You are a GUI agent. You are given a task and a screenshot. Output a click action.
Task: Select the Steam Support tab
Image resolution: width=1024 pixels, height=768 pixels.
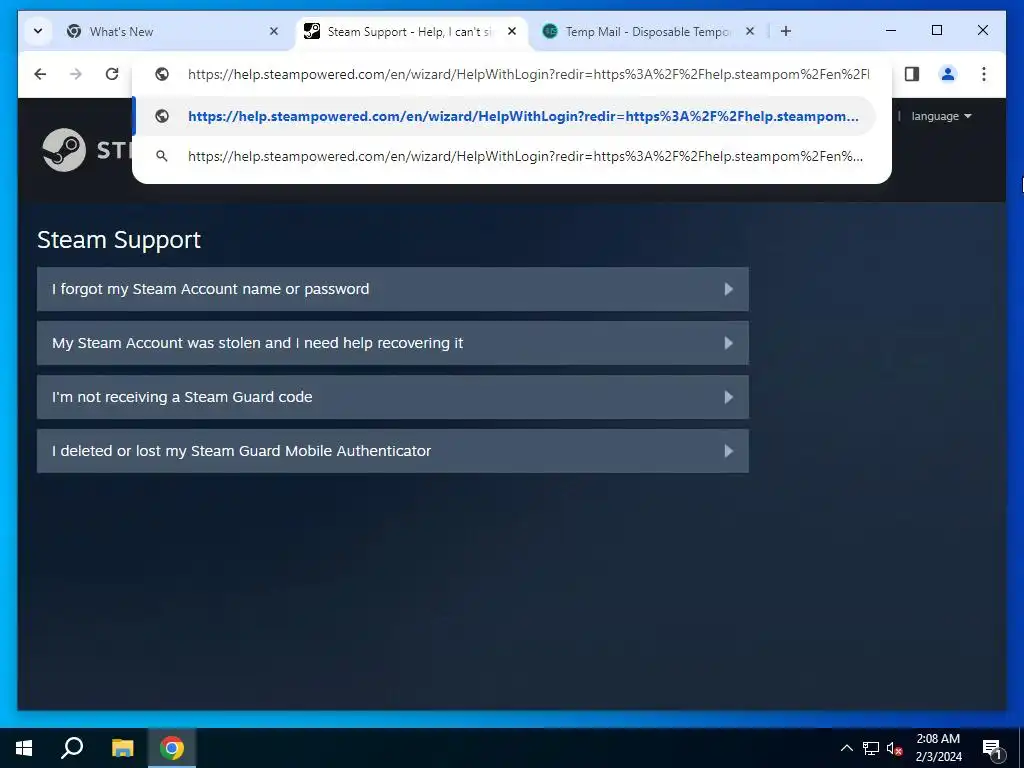coord(409,31)
